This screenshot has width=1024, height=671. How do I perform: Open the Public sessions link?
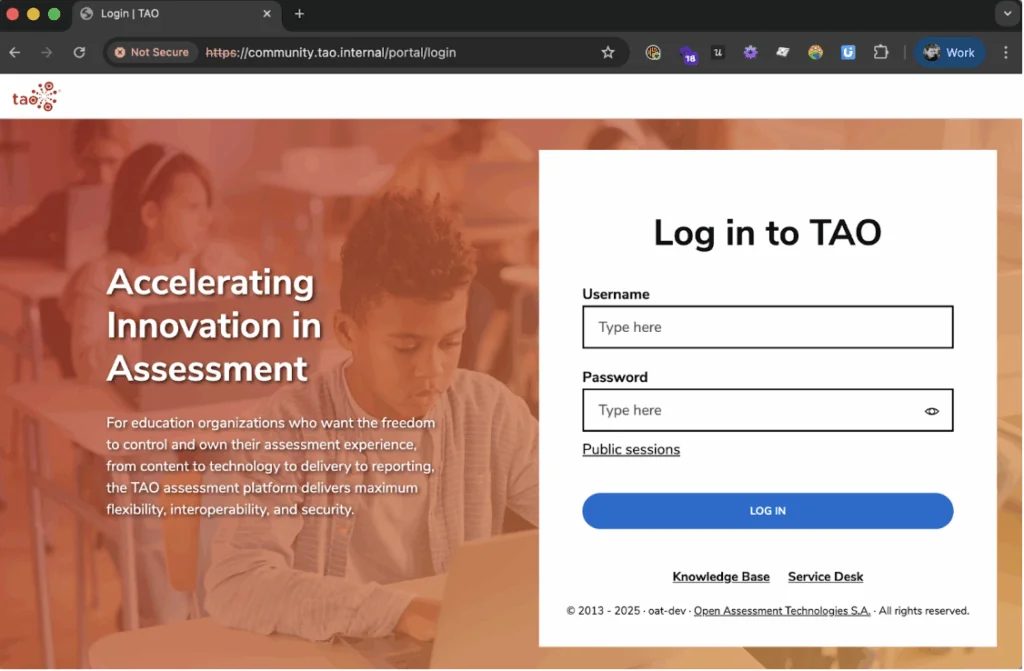coord(631,449)
